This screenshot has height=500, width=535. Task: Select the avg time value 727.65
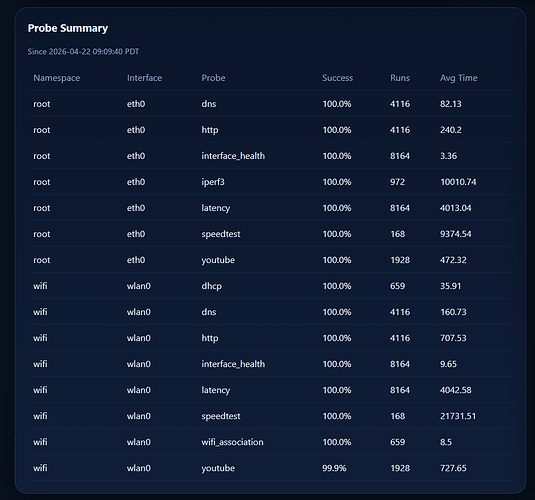[453, 468]
